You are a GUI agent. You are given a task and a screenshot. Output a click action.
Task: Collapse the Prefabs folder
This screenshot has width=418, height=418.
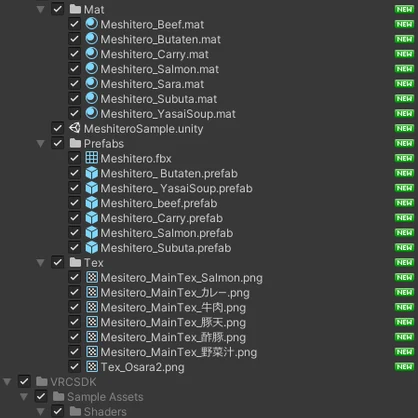(x=41, y=144)
